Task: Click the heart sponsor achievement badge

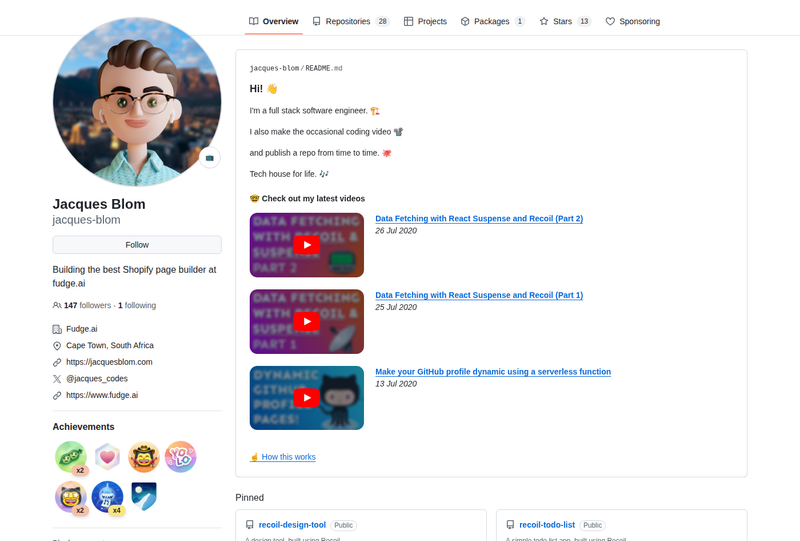Action: pyautogui.click(x=107, y=457)
